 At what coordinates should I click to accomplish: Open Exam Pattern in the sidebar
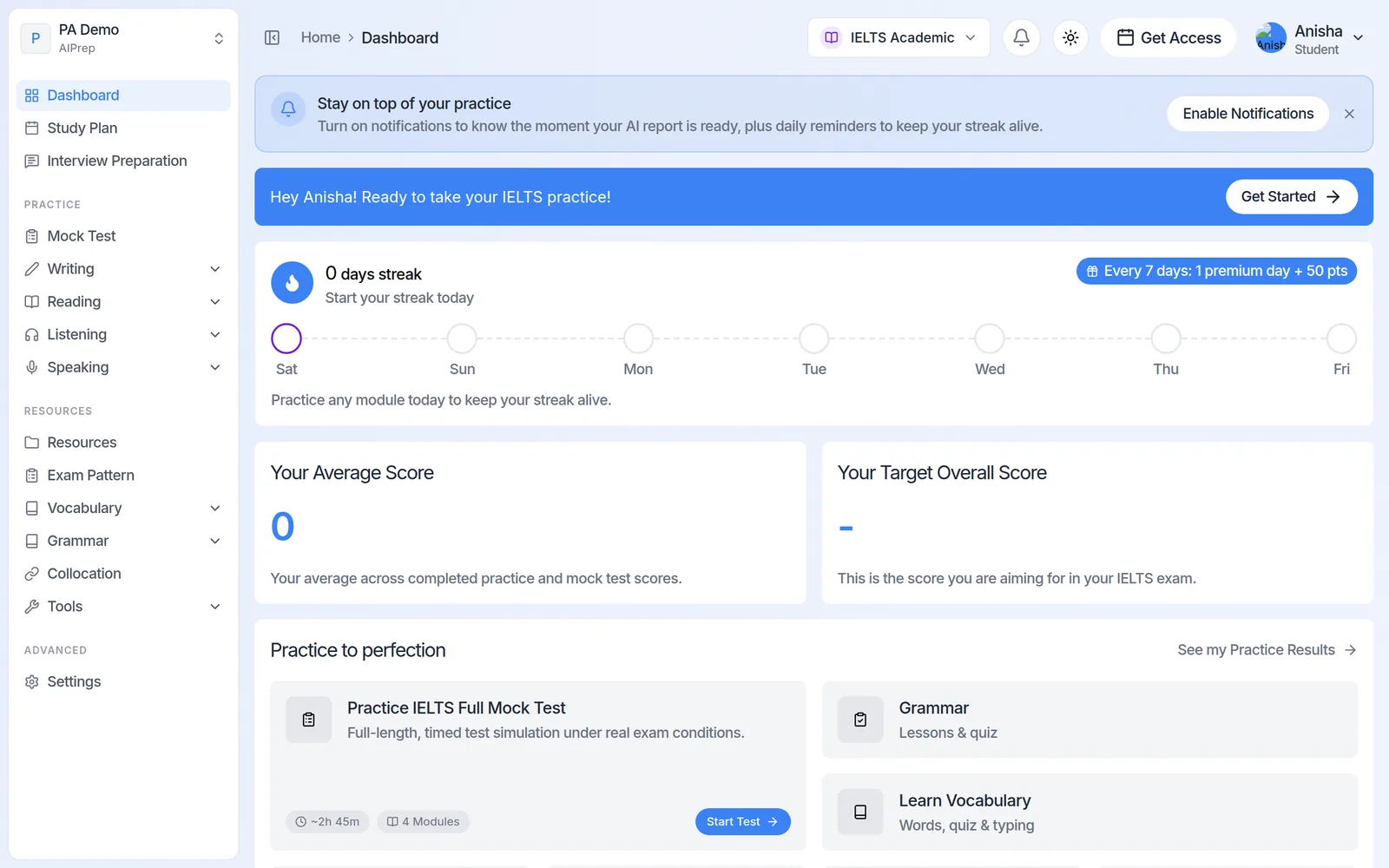[123, 476]
